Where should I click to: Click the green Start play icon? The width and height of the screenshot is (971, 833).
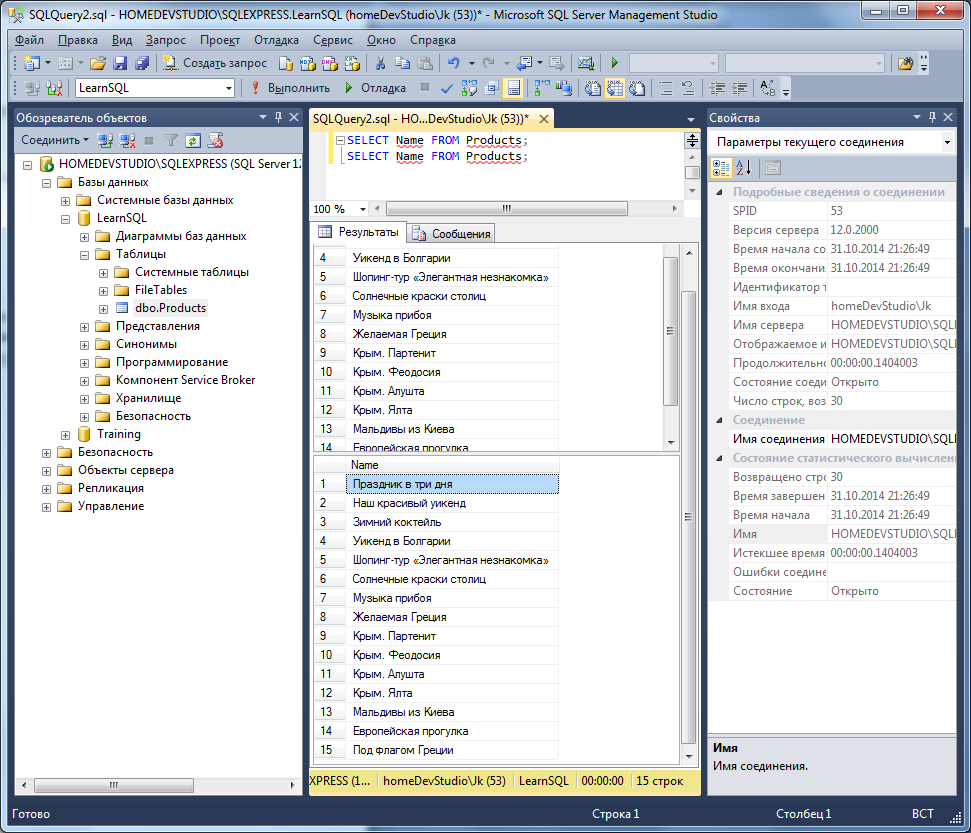click(614, 63)
